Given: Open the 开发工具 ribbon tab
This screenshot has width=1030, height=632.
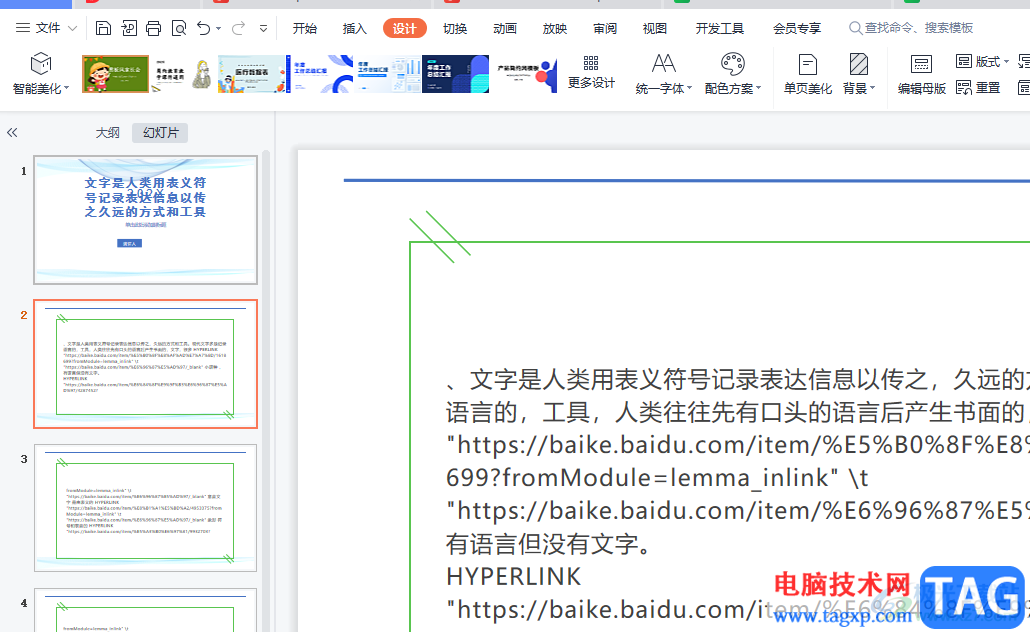Looking at the screenshot, I should [720, 28].
